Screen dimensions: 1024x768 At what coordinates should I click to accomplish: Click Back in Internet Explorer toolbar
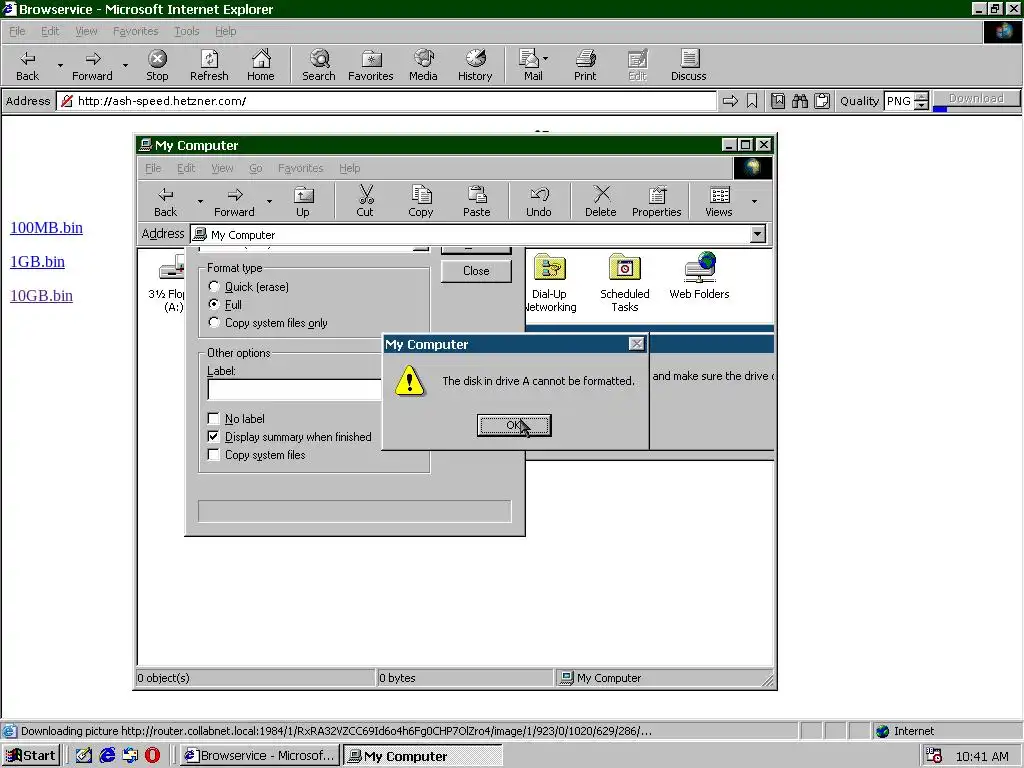pyautogui.click(x=27, y=65)
